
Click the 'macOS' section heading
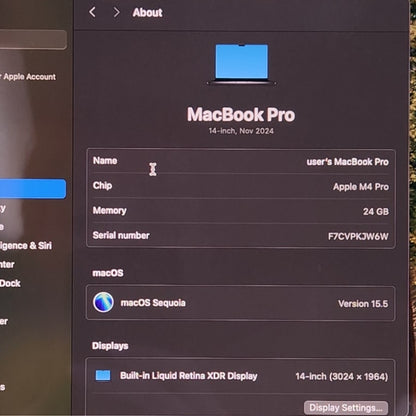point(108,273)
